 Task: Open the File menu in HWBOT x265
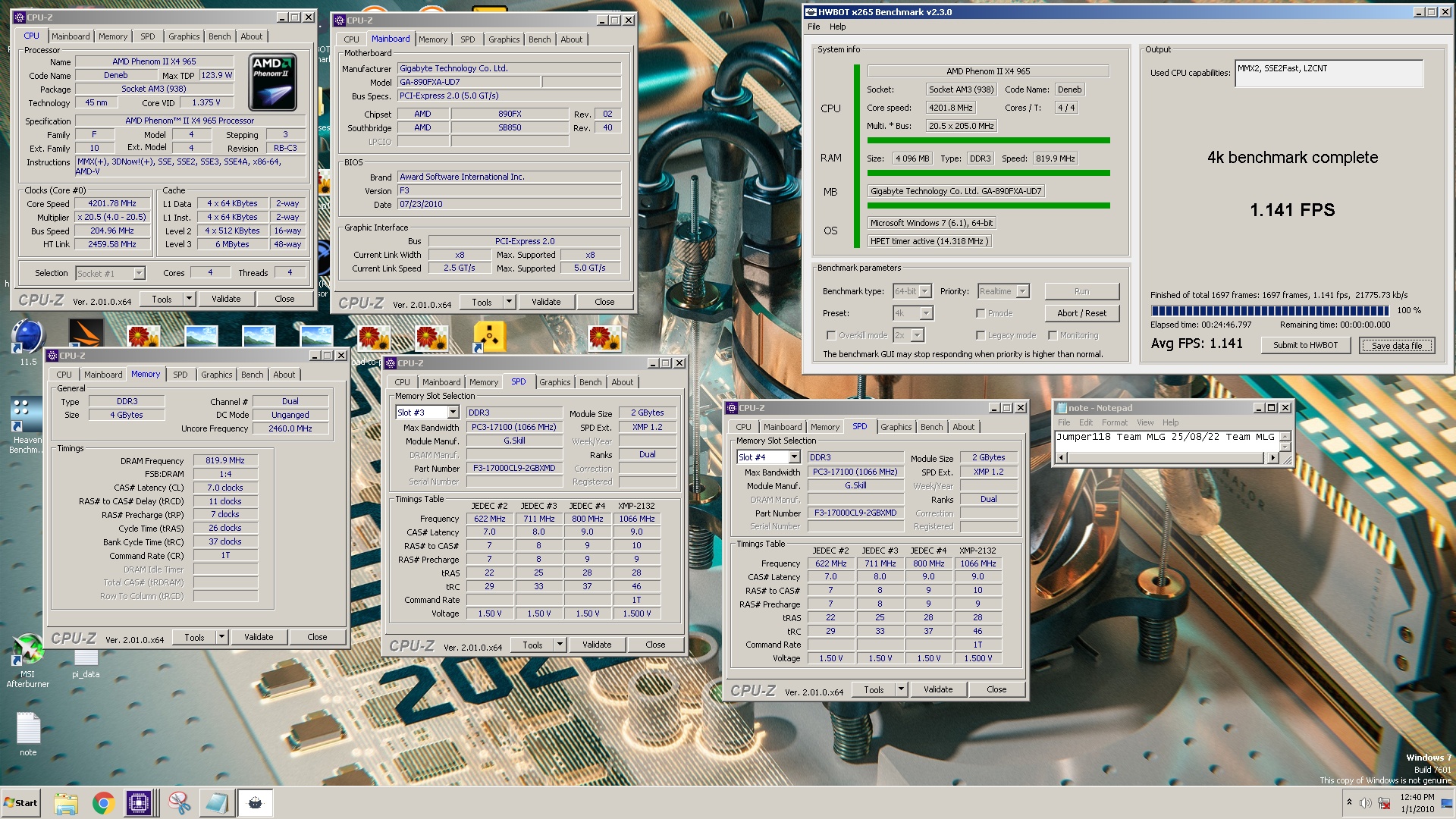(814, 27)
